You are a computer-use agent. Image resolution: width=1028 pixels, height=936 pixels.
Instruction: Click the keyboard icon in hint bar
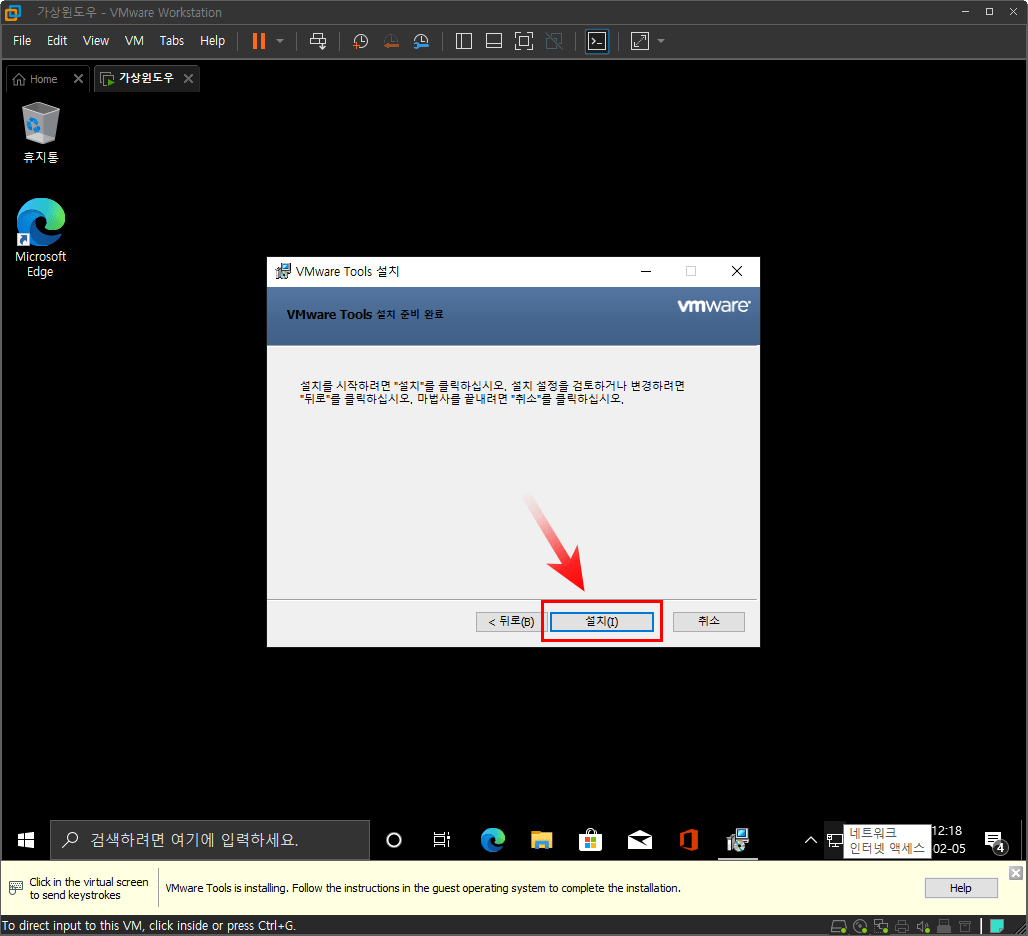(16, 888)
